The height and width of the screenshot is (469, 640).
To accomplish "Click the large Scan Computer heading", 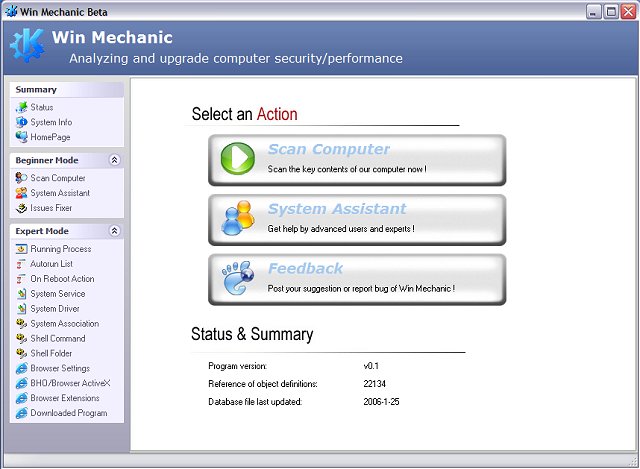I will (x=329, y=149).
